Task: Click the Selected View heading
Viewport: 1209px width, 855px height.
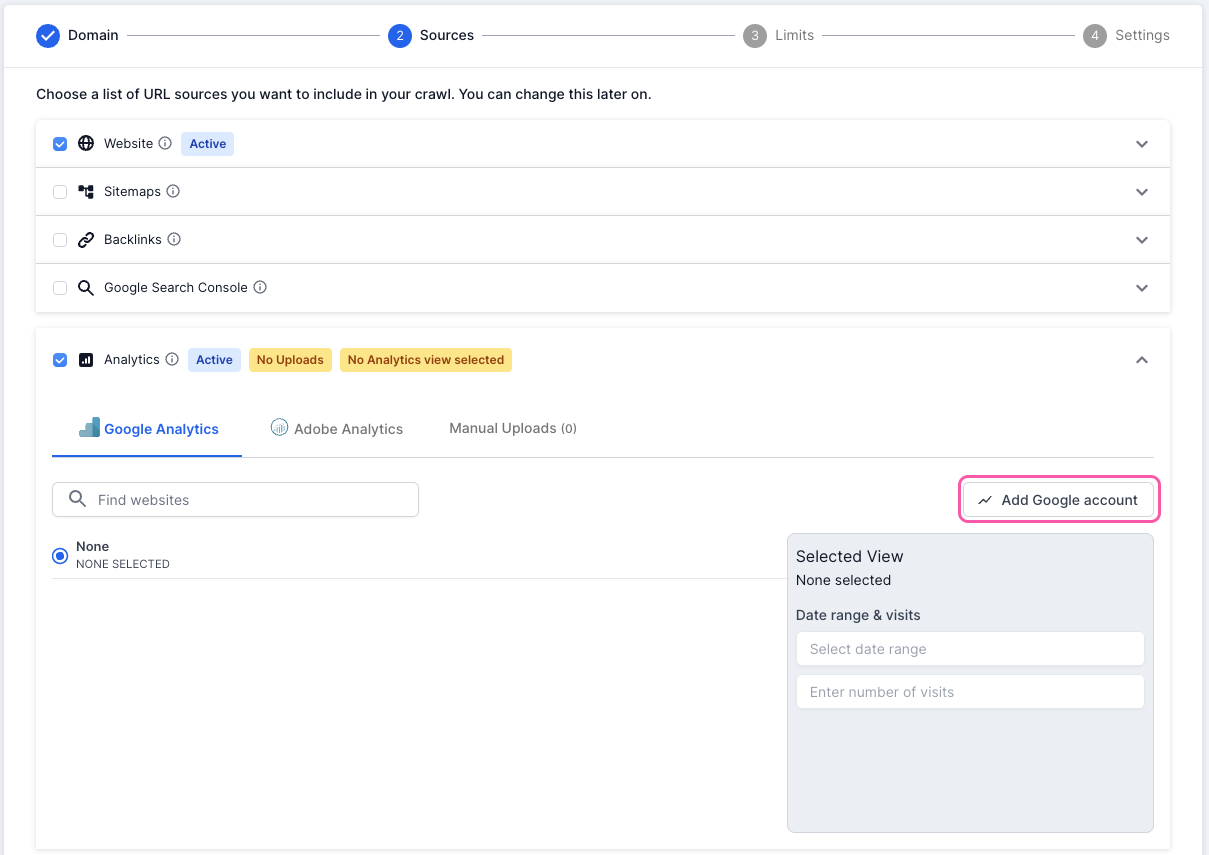Action: coord(850,556)
